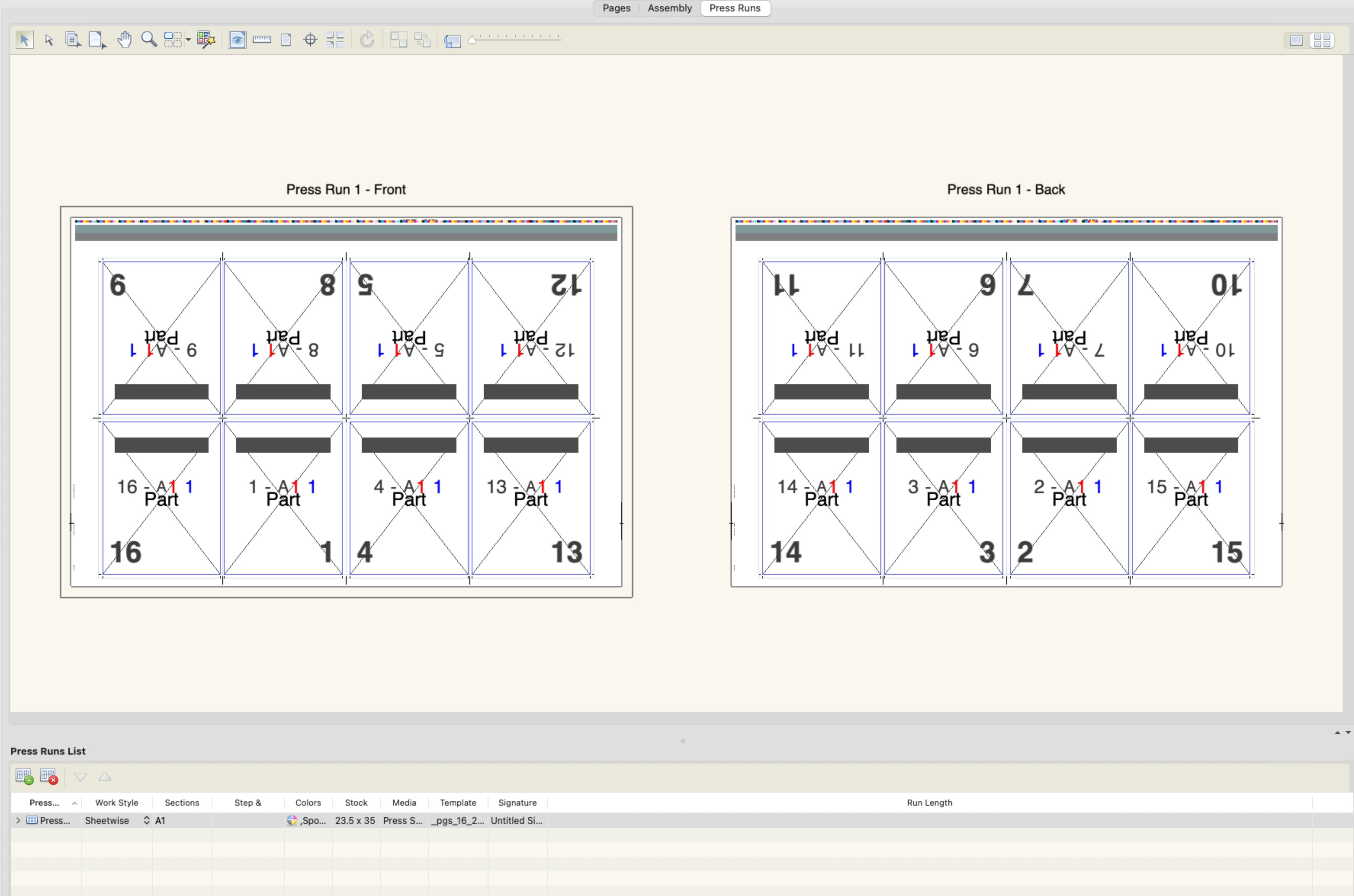Image resolution: width=1354 pixels, height=896 pixels.
Task: Click the Work Style column header
Action: [x=117, y=802]
